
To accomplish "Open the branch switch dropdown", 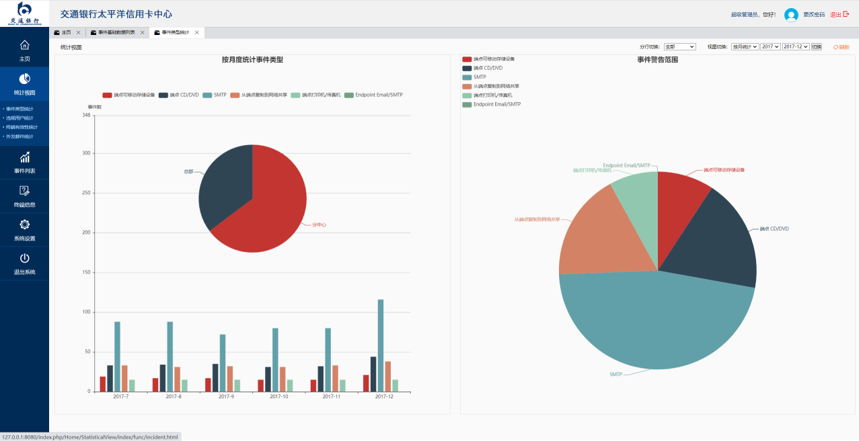I will pyautogui.click(x=679, y=47).
